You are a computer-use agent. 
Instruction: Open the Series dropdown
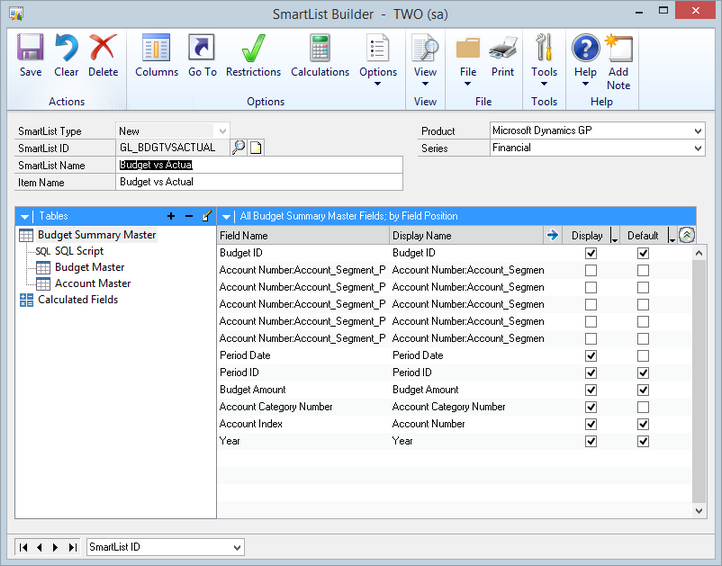point(698,148)
